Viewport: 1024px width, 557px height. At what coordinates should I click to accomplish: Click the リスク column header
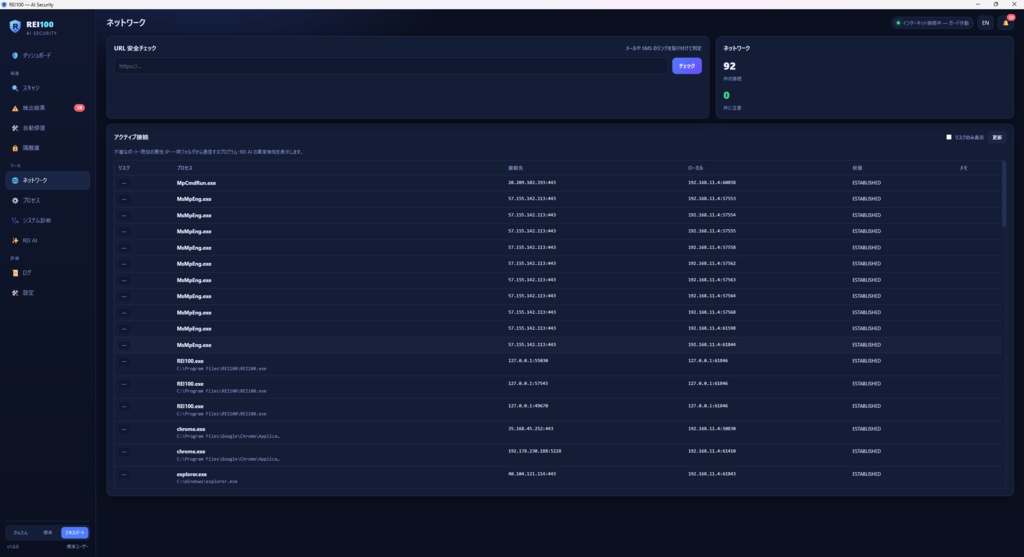[124, 168]
